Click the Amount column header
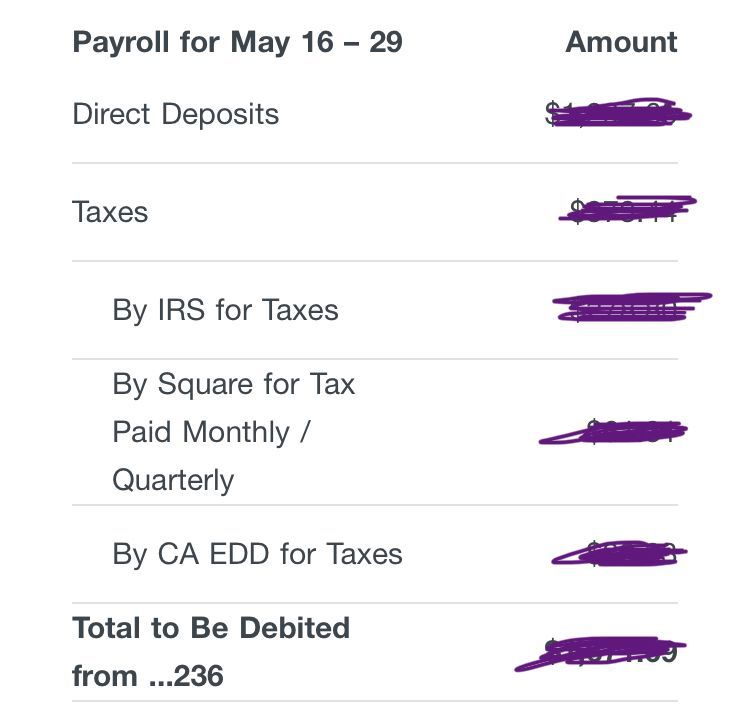Viewport: 750px width, 709px height. pyautogui.click(x=621, y=42)
